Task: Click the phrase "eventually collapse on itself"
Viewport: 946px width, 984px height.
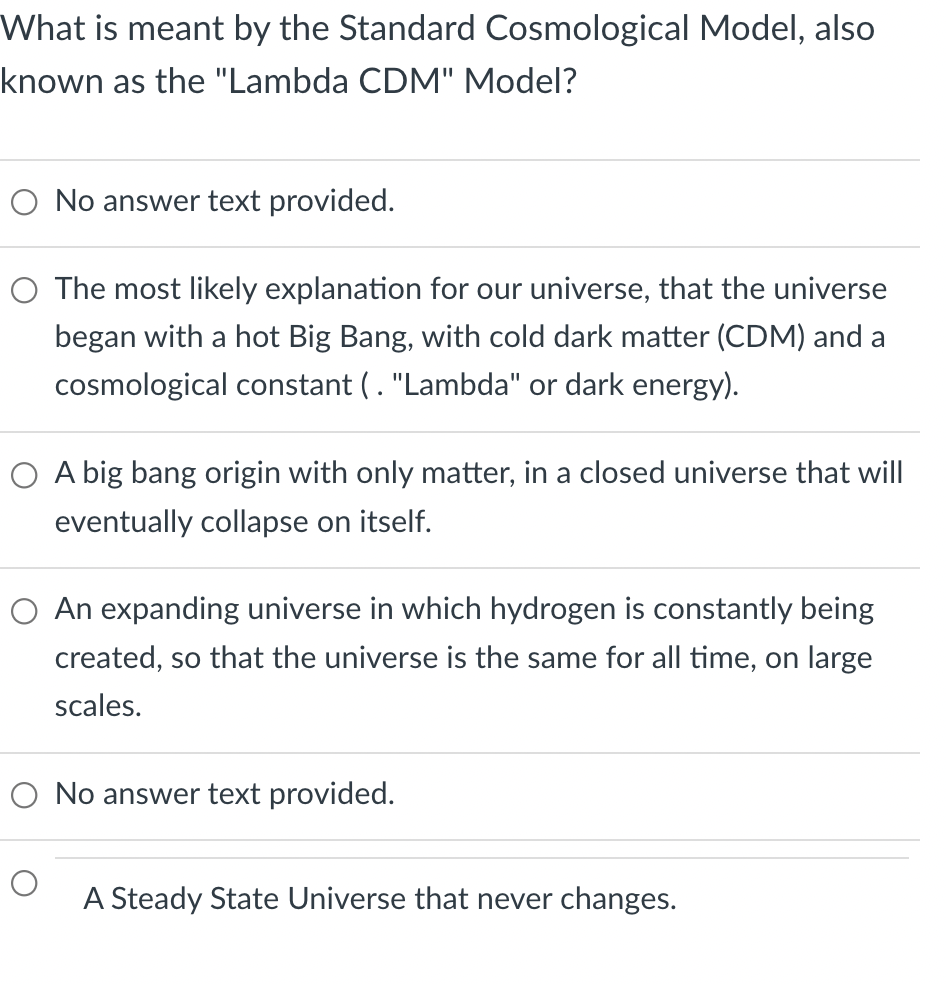Action: pos(243,522)
